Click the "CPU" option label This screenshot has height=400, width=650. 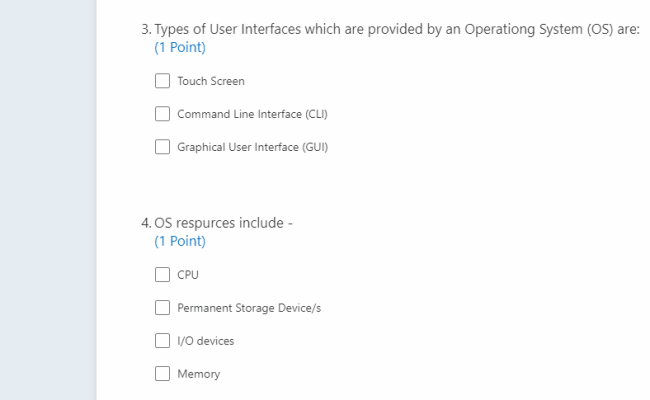tap(187, 274)
